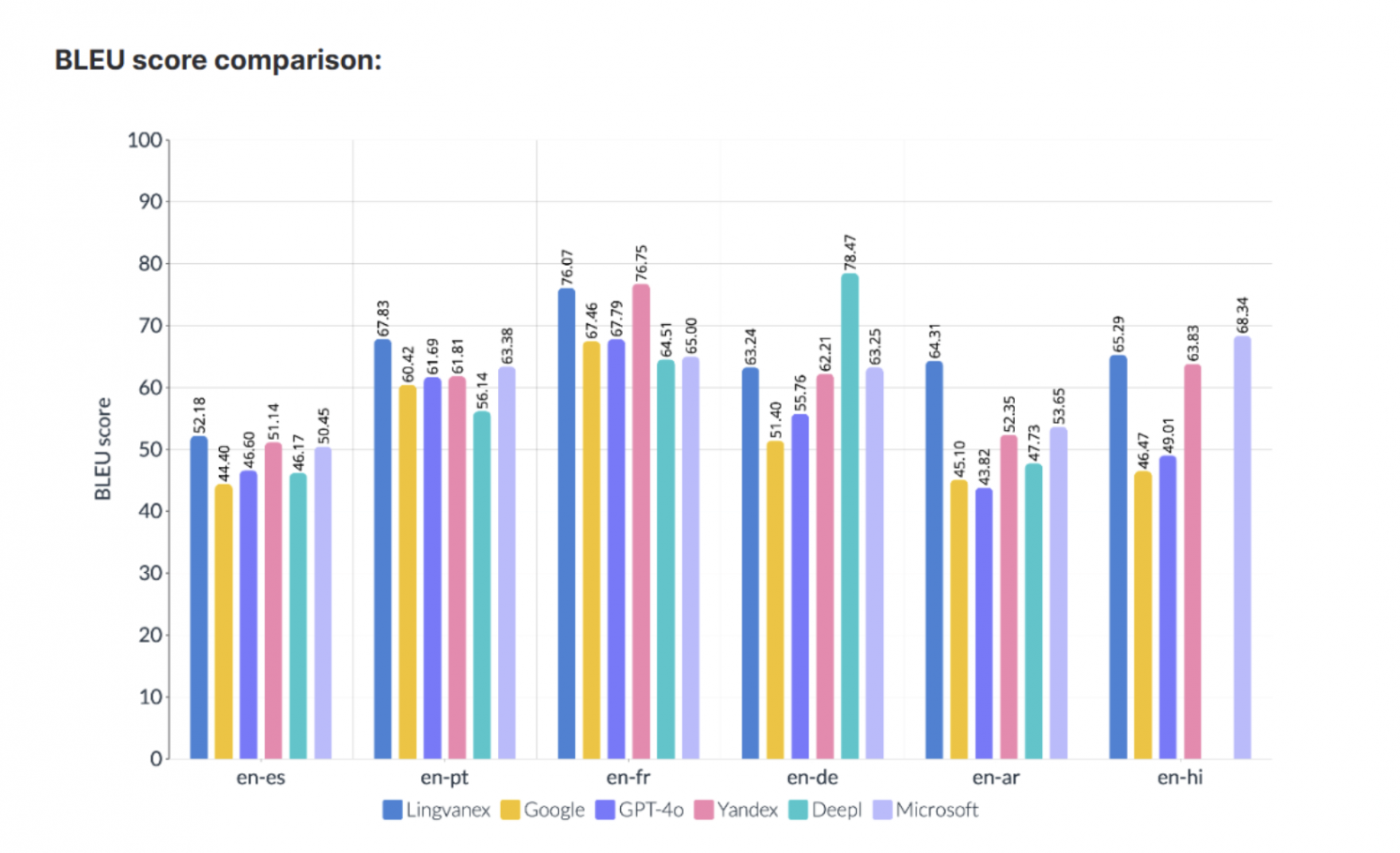Click the Lingvanex en-pt bar at 67.83
Viewport: 1400px width, 853px height.
[x=383, y=549]
